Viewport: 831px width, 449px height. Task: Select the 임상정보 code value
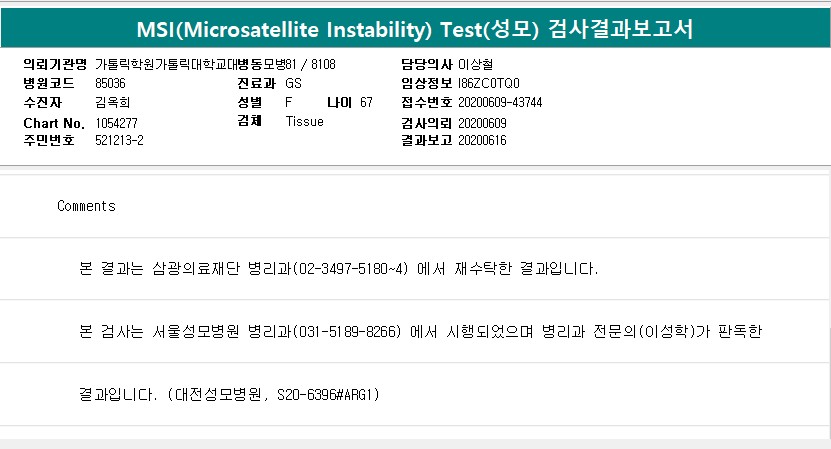click(x=489, y=84)
